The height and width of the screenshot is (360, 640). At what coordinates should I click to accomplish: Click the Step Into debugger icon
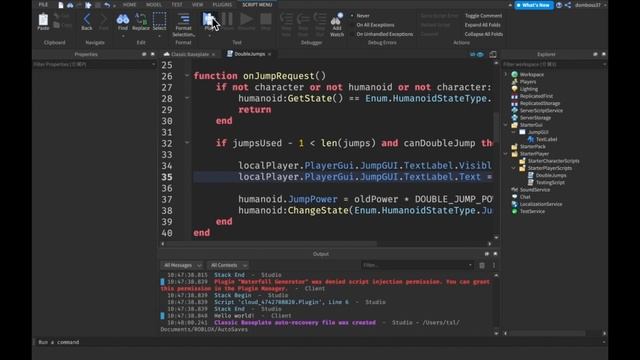[286, 19]
